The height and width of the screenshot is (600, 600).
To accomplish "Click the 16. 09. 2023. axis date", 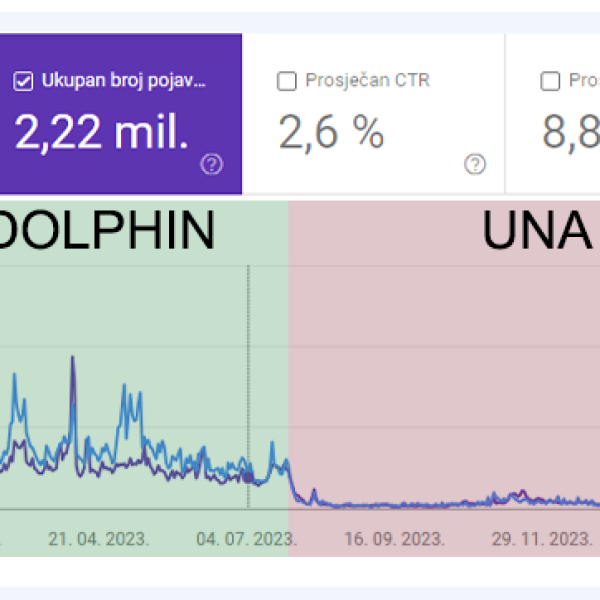I will (x=393, y=539).
